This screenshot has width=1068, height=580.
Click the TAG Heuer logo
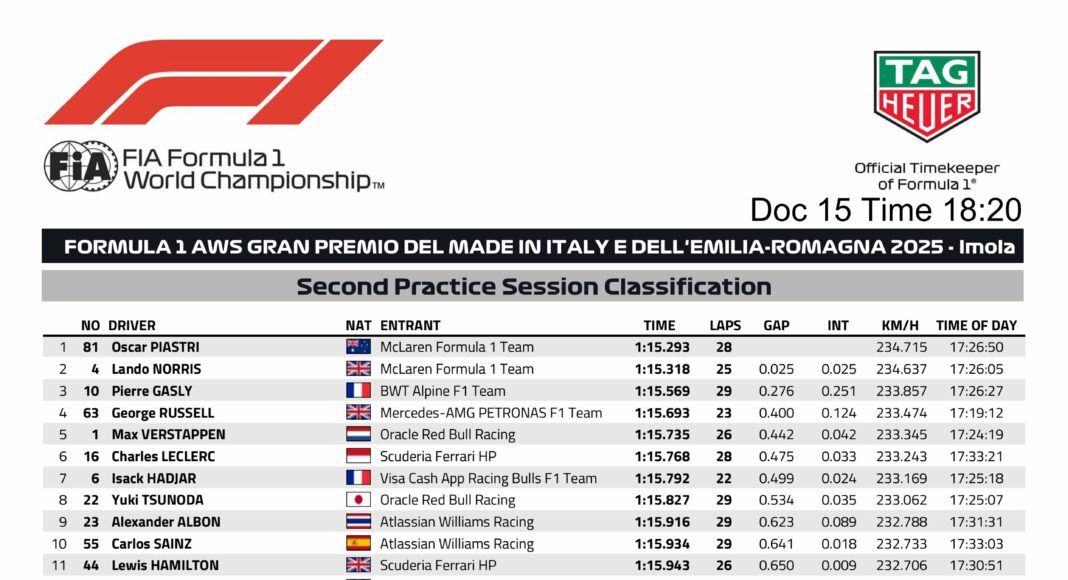click(926, 95)
